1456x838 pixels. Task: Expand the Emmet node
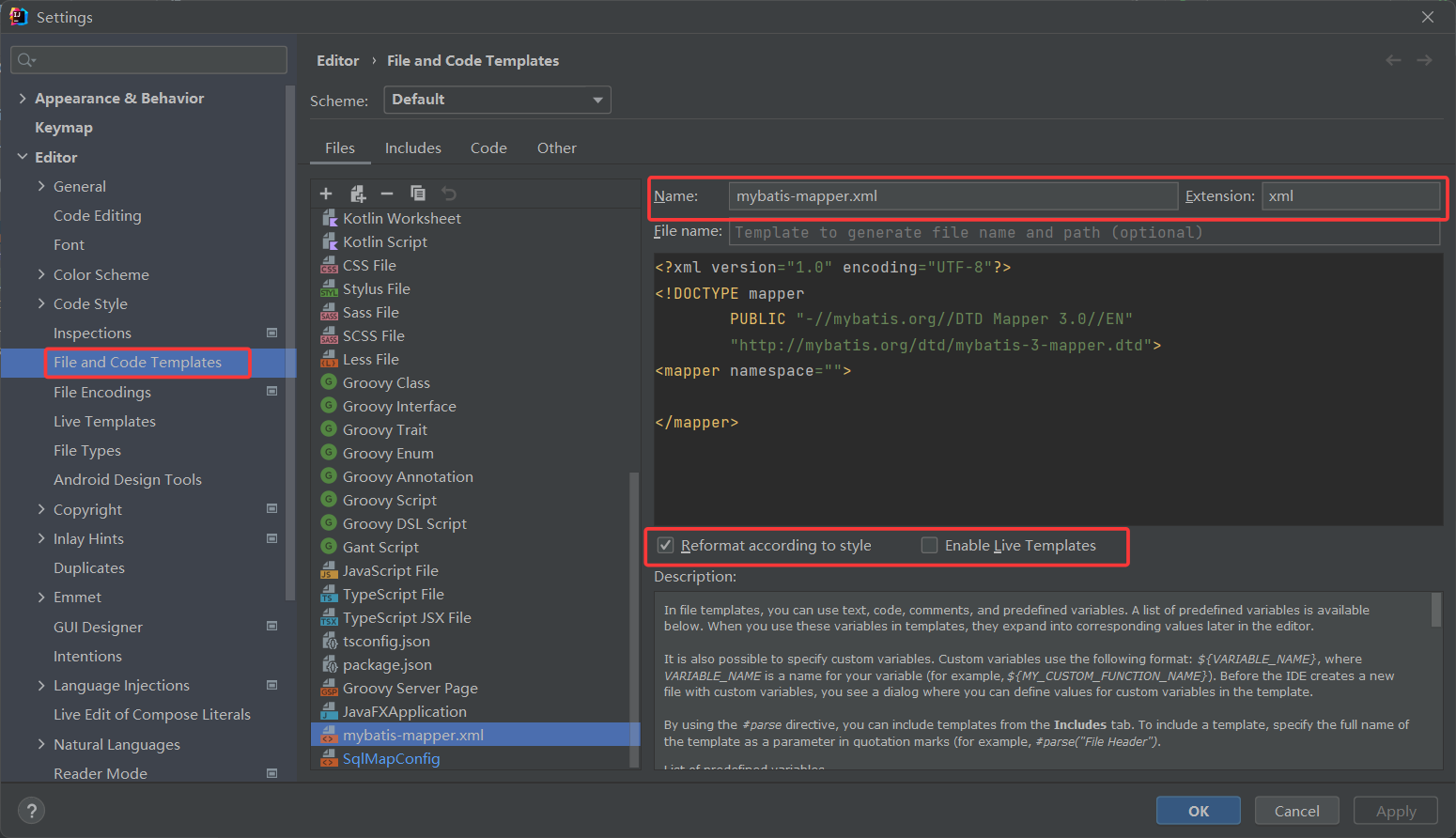41,597
